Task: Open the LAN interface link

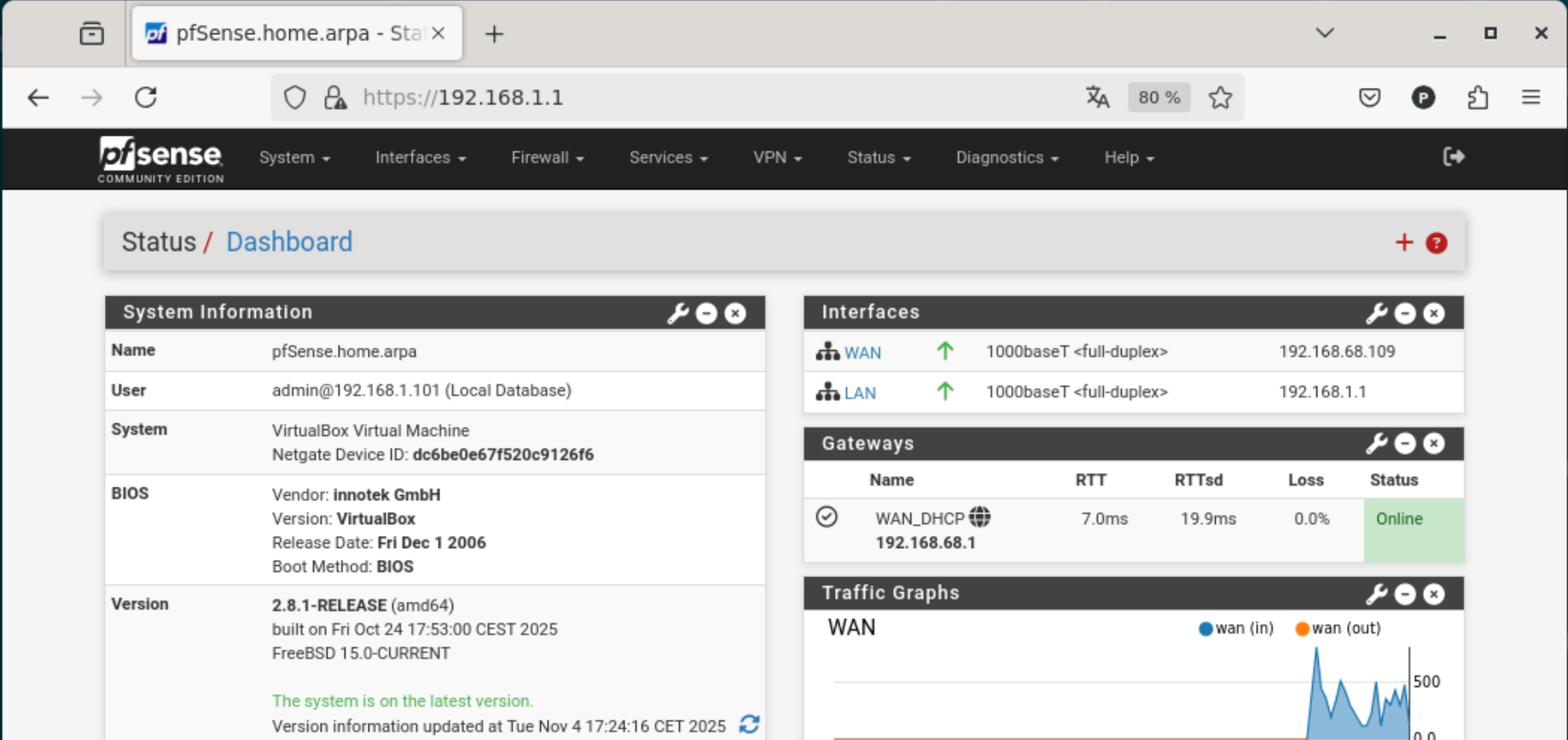Action: tap(860, 393)
